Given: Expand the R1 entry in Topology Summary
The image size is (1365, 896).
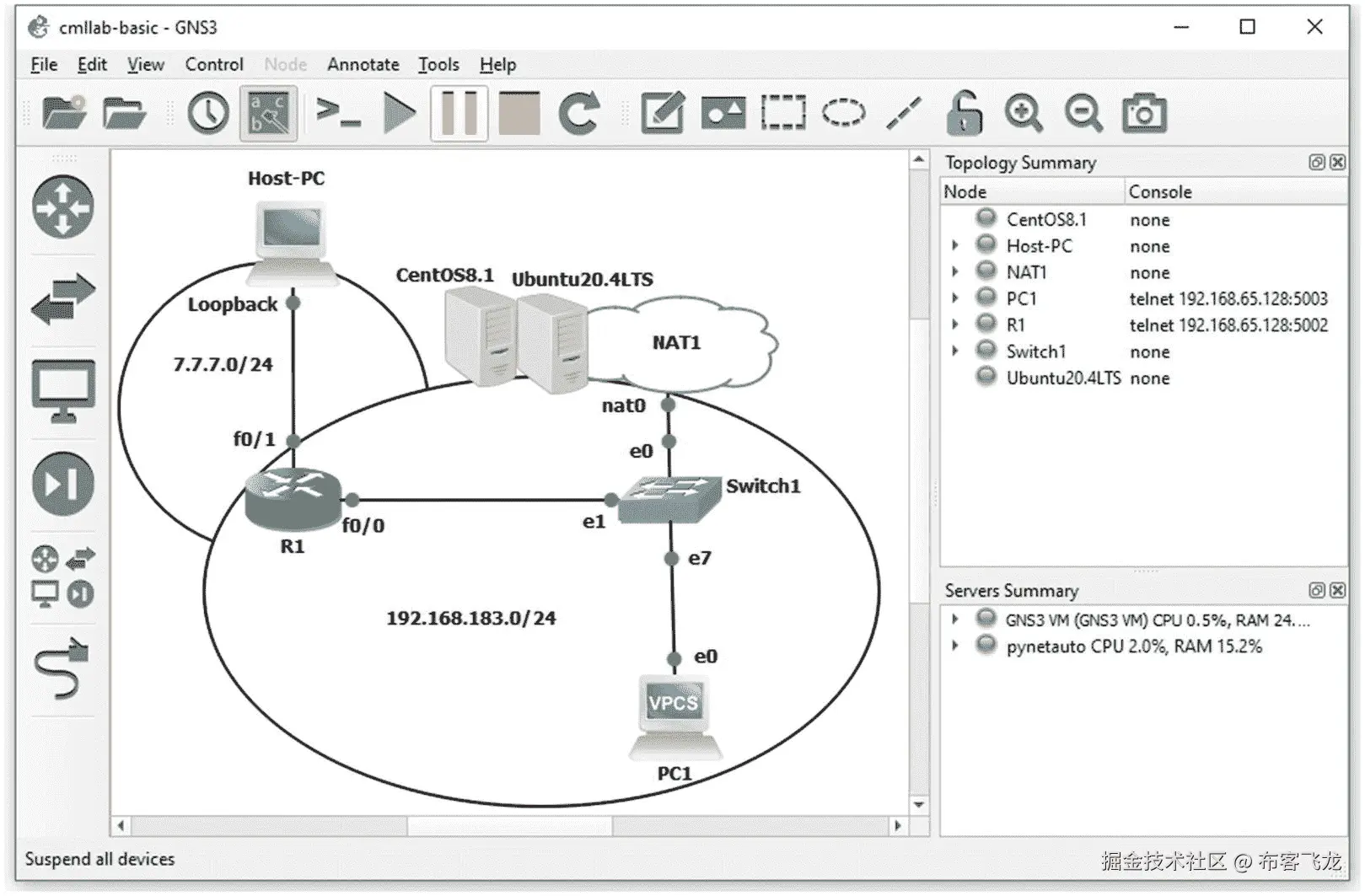Looking at the screenshot, I should click(956, 325).
